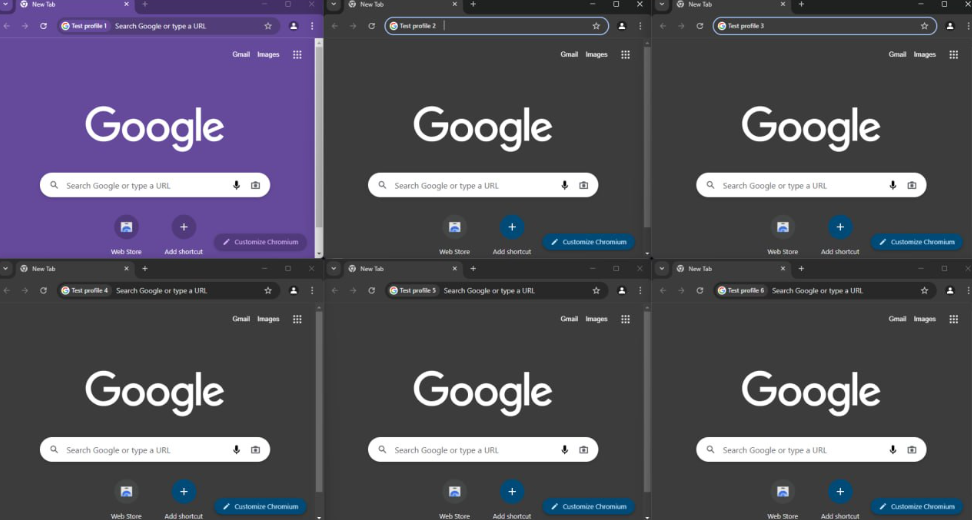Open Images link in Test profile 6 window

[x=925, y=319]
